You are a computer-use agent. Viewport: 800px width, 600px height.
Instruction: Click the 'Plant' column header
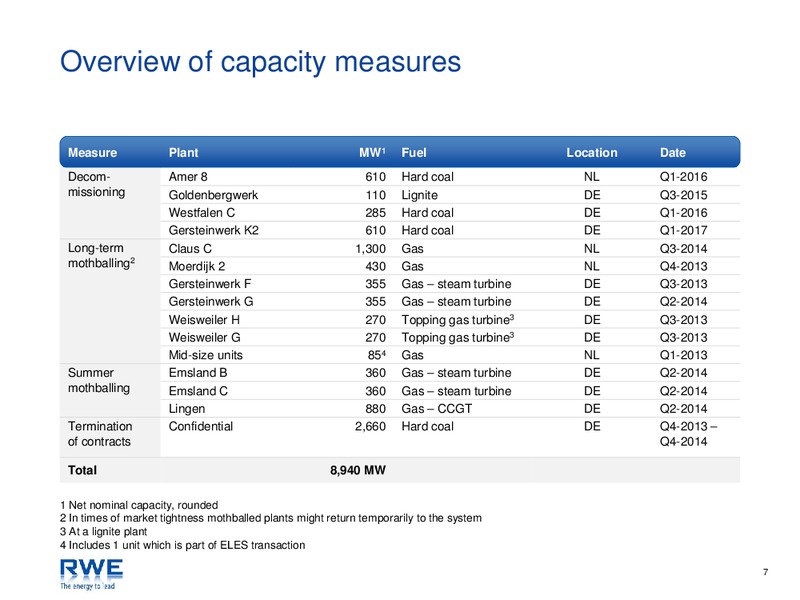pyautogui.click(x=183, y=153)
